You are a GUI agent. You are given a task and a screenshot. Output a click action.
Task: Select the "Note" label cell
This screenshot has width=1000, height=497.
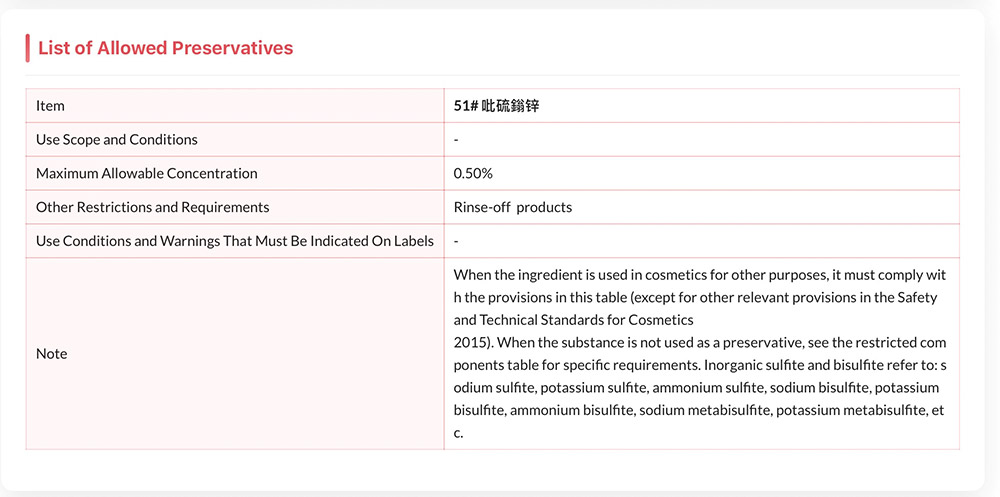[x=52, y=354]
